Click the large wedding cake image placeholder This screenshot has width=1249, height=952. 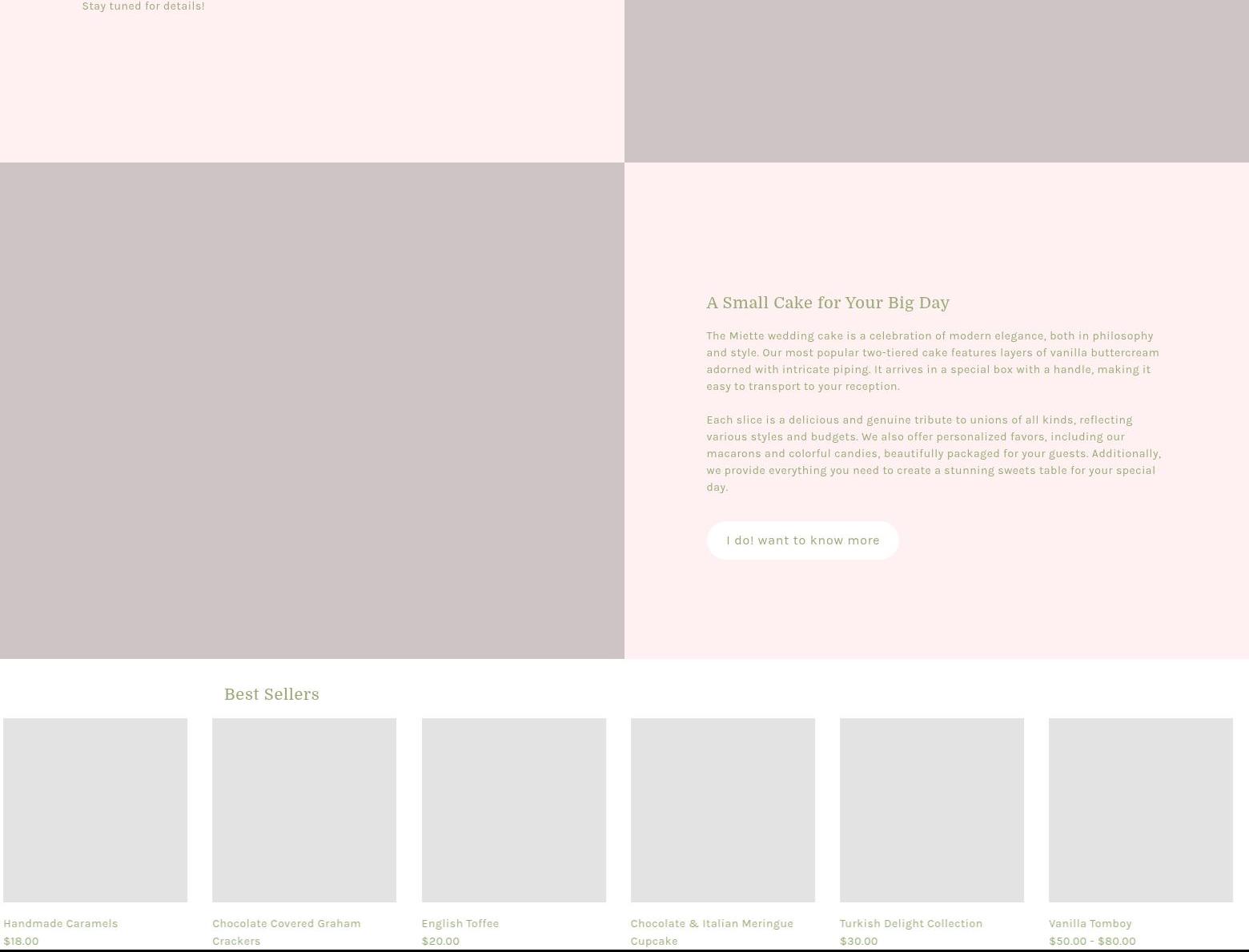(311, 410)
